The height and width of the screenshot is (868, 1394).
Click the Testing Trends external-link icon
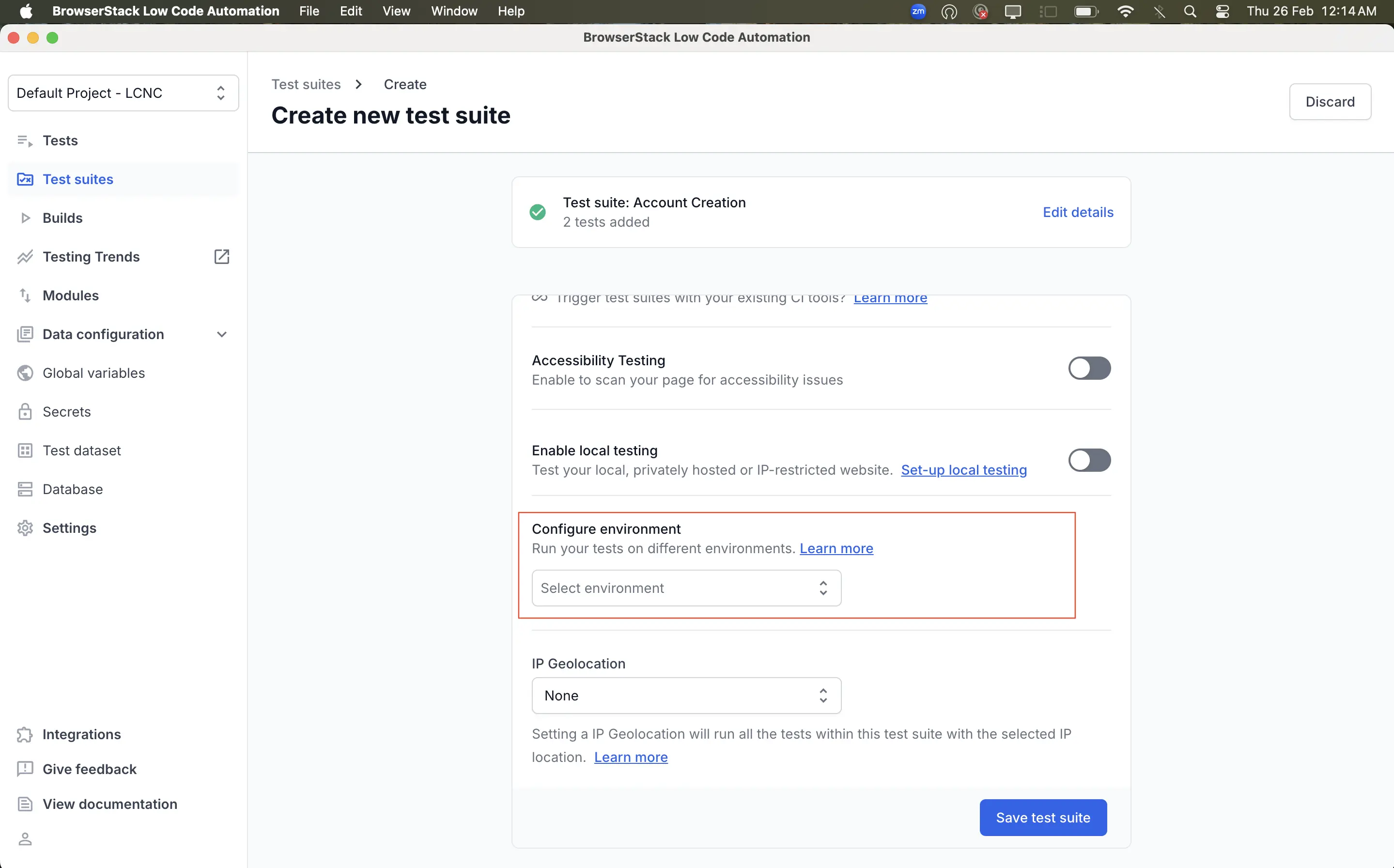click(221, 257)
